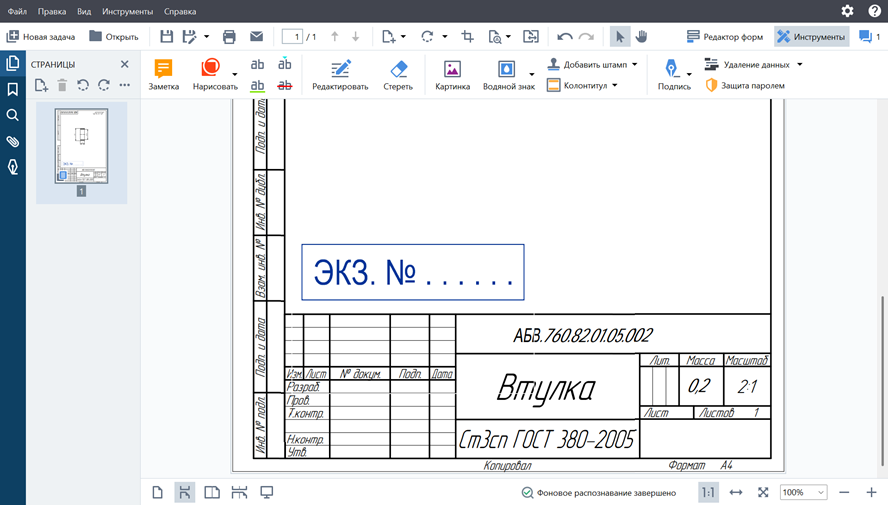This screenshot has width=888, height=505.
Task: Open the 100% zoom level dropdown
Action: tap(804, 492)
